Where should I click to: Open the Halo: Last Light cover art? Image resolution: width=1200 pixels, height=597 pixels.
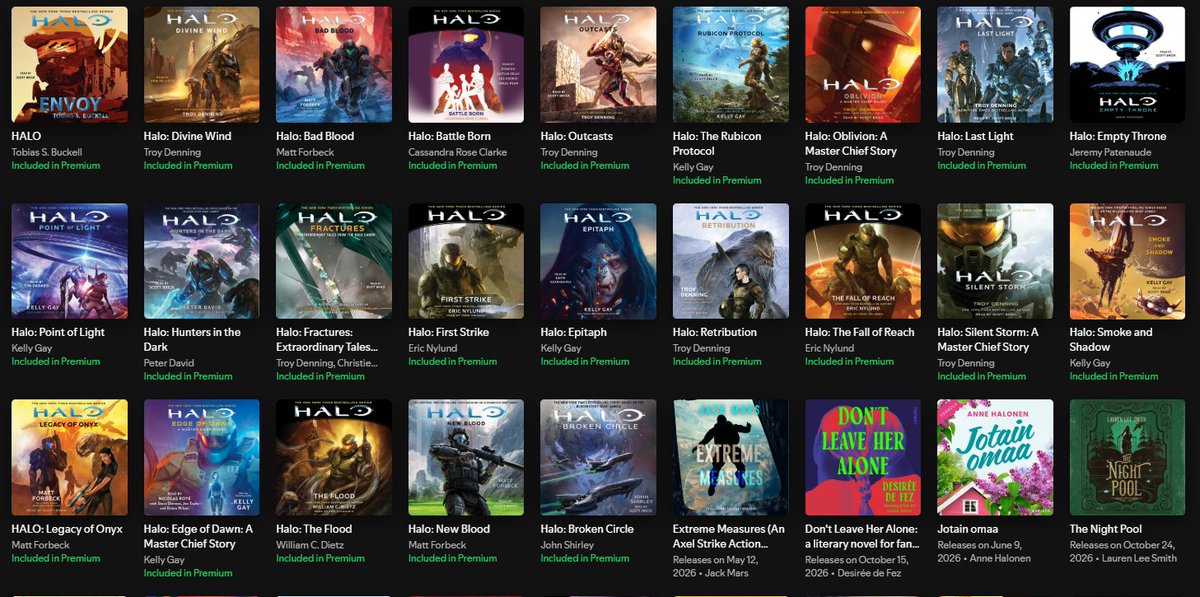pos(995,65)
